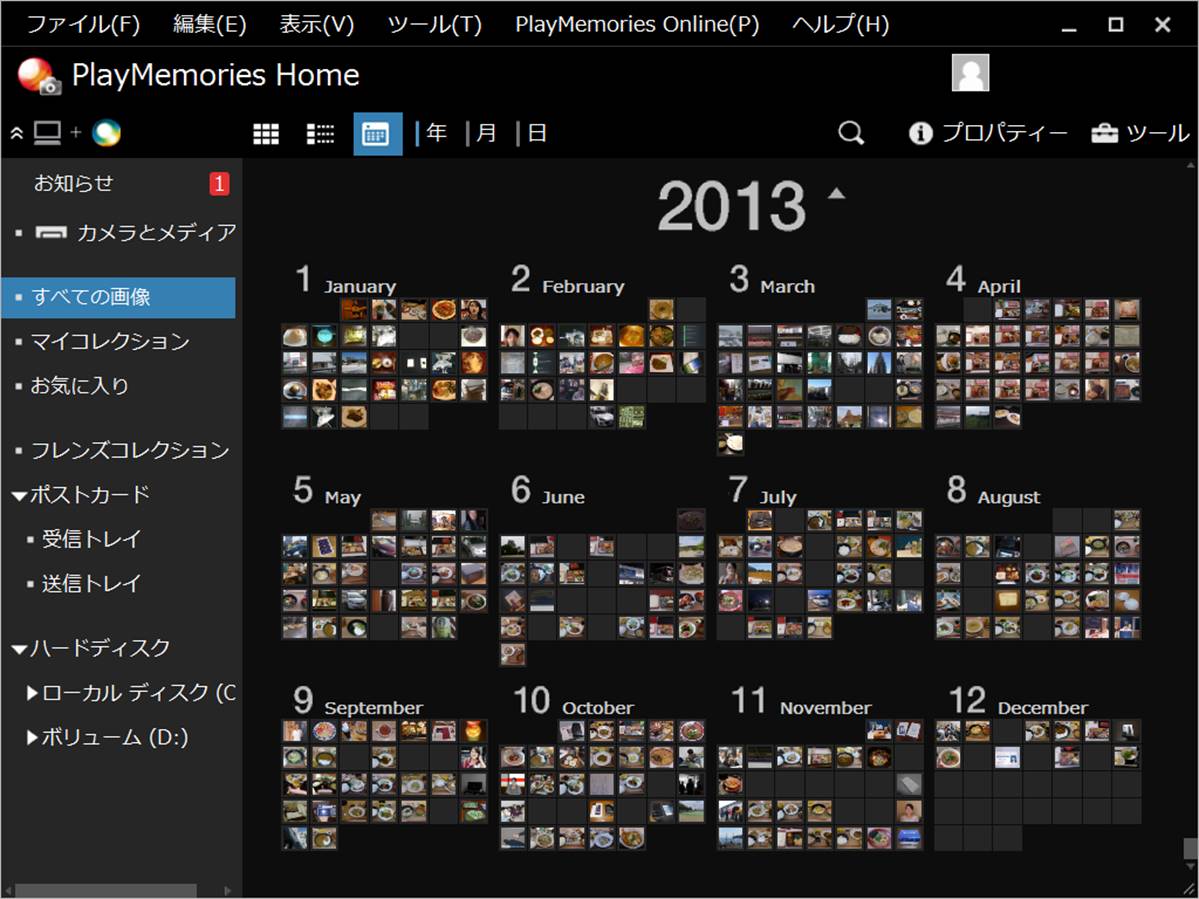Viewport: 1199px width, 899px height.
Task: Open the PlayMemories Online(P) menu
Action: pos(637,24)
